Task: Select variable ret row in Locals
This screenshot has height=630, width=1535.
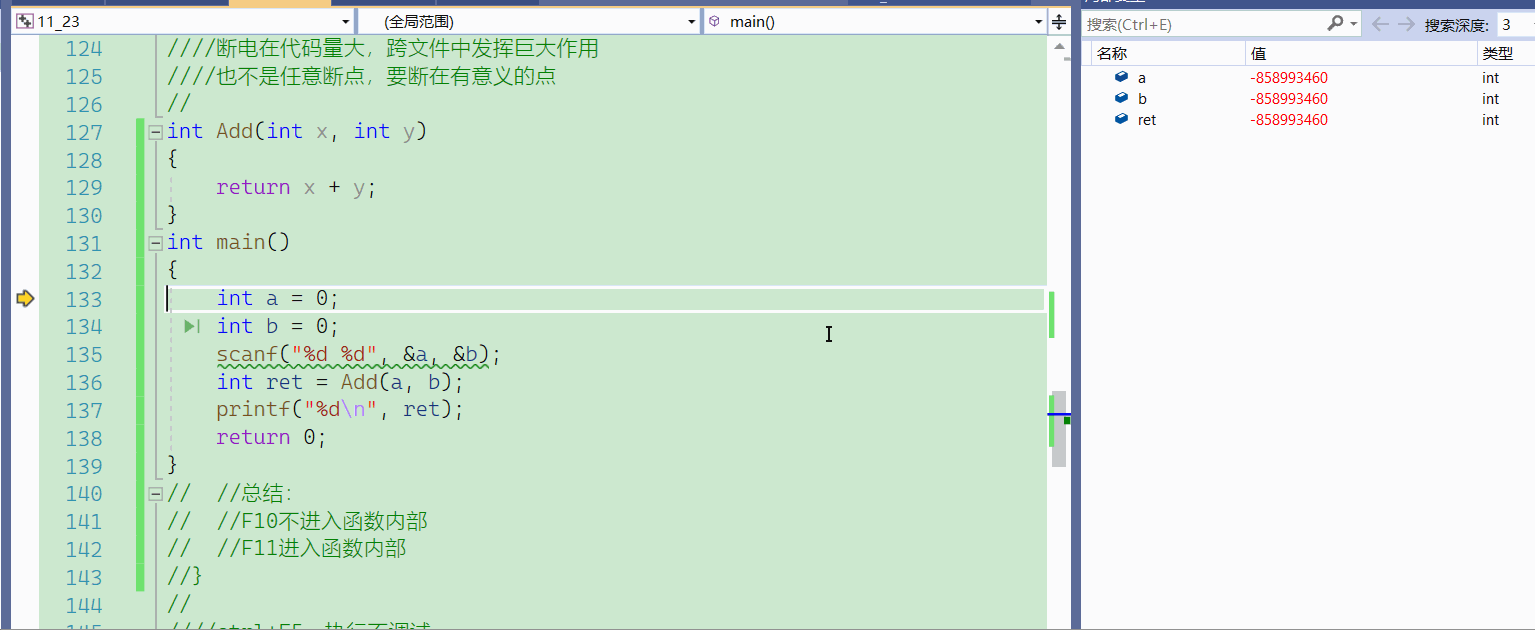Action: pyautogui.click(x=1308, y=119)
